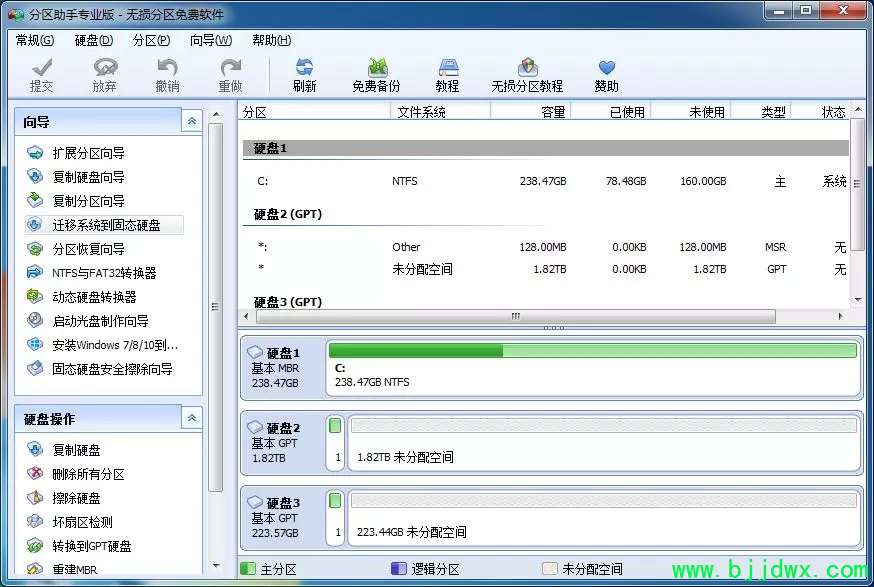Open the 分区(P) menu
The height and width of the screenshot is (587, 874).
point(151,40)
